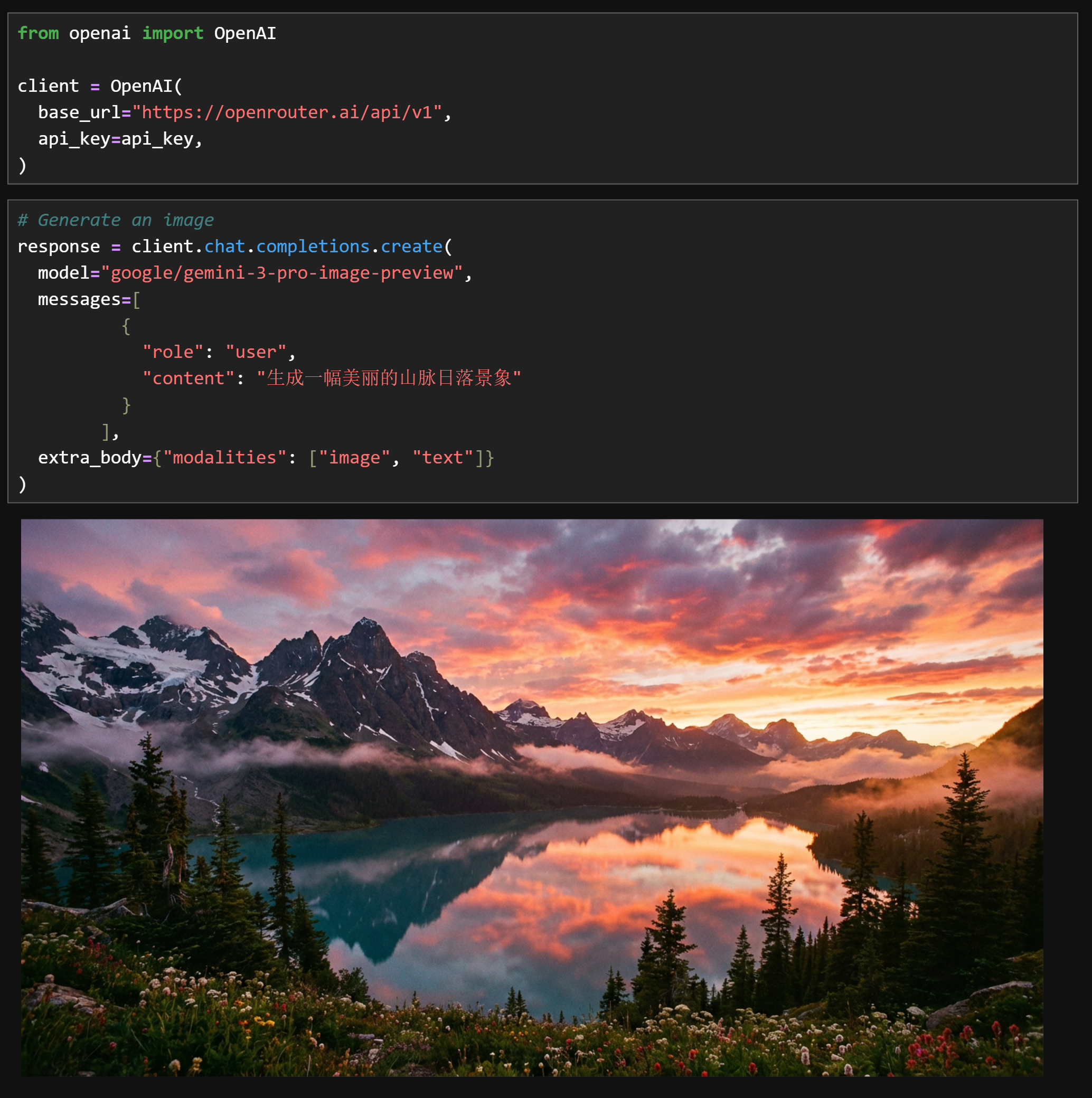The height and width of the screenshot is (1098, 1092).
Task: Click the "# Generate an image" comment
Action: 116,220
